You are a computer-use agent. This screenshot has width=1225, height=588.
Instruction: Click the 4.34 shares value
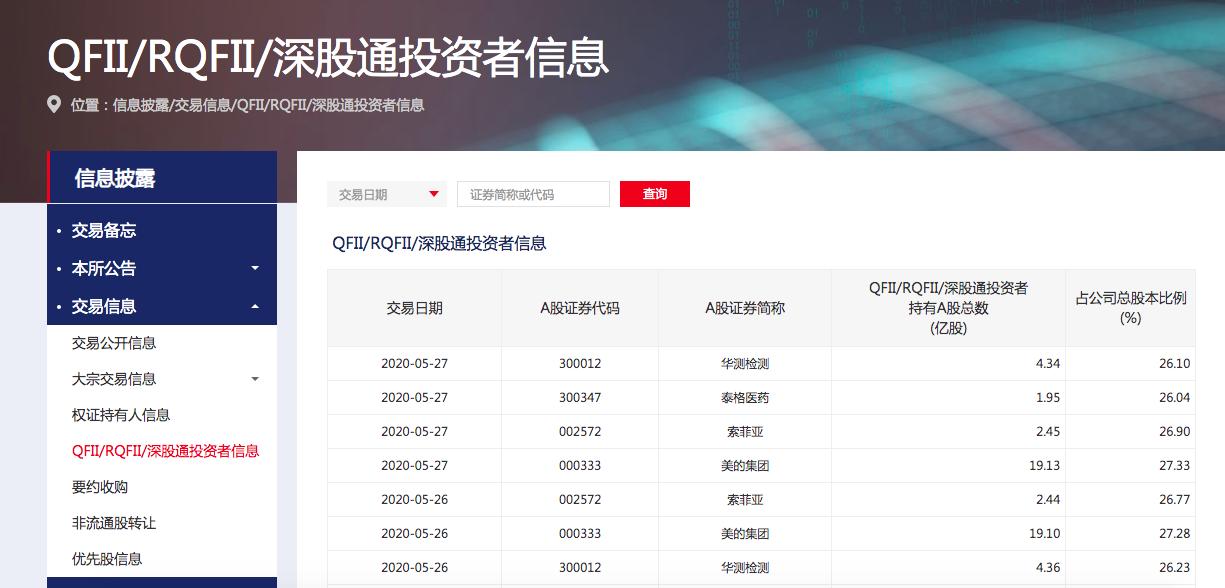(x=1047, y=364)
